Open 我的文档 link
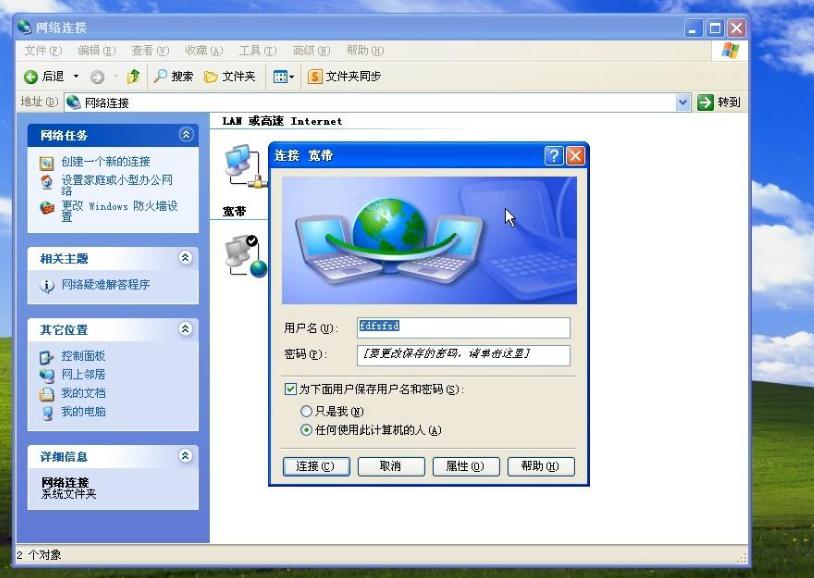The width and height of the screenshot is (814, 578). pos(83,393)
